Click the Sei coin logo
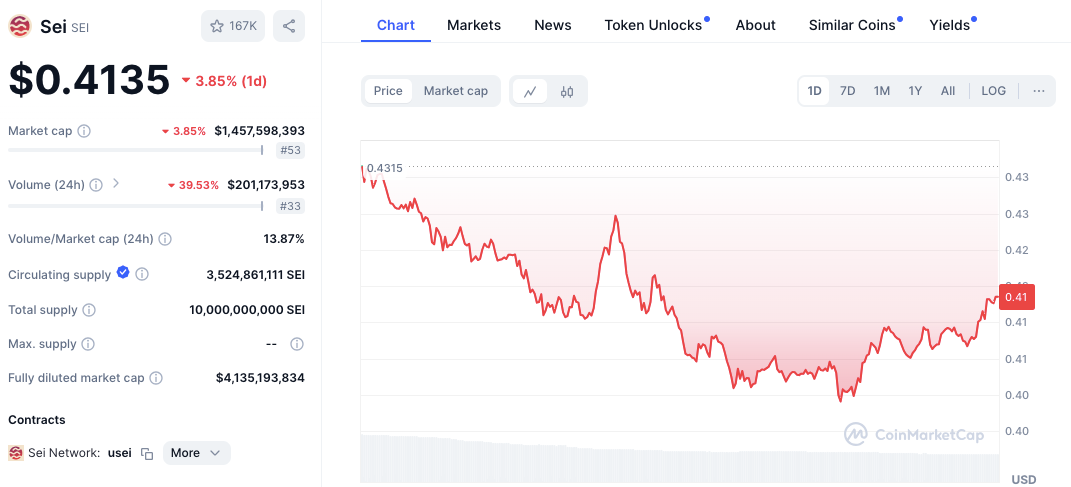Screen dimensions: 1071x487 (x=19, y=26)
